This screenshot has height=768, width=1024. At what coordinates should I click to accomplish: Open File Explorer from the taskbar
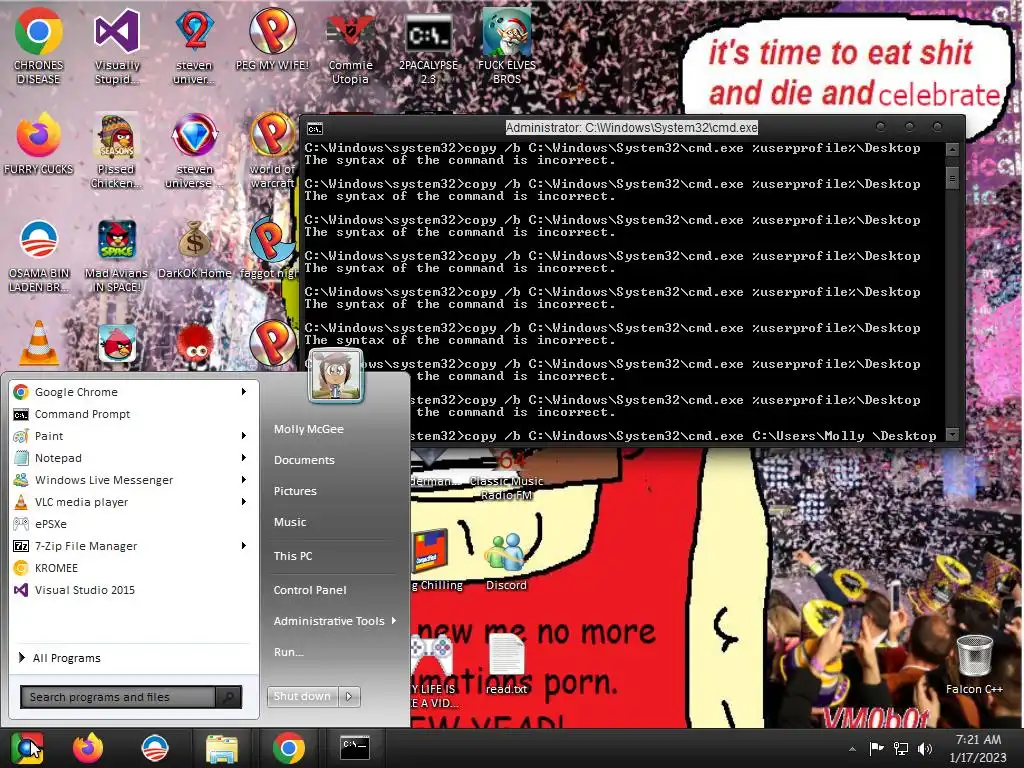pos(222,748)
